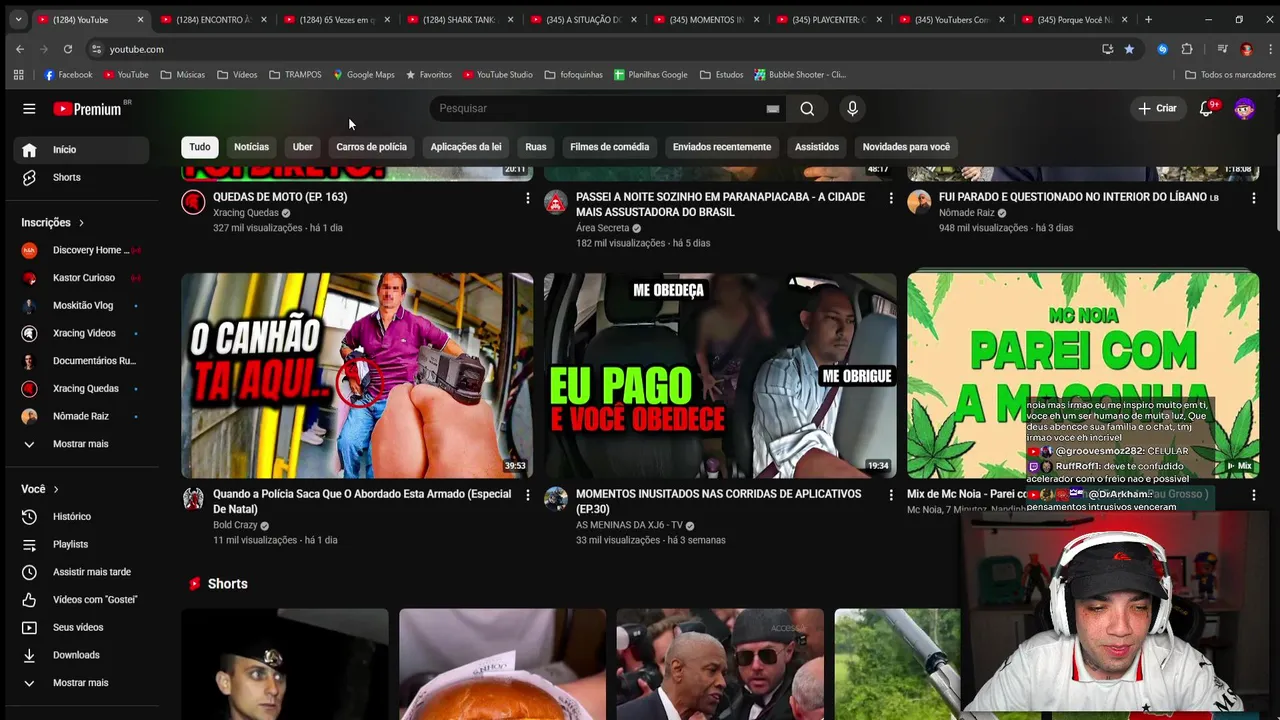Open the Bold Crazy channel link
The image size is (1280, 720).
point(235,525)
